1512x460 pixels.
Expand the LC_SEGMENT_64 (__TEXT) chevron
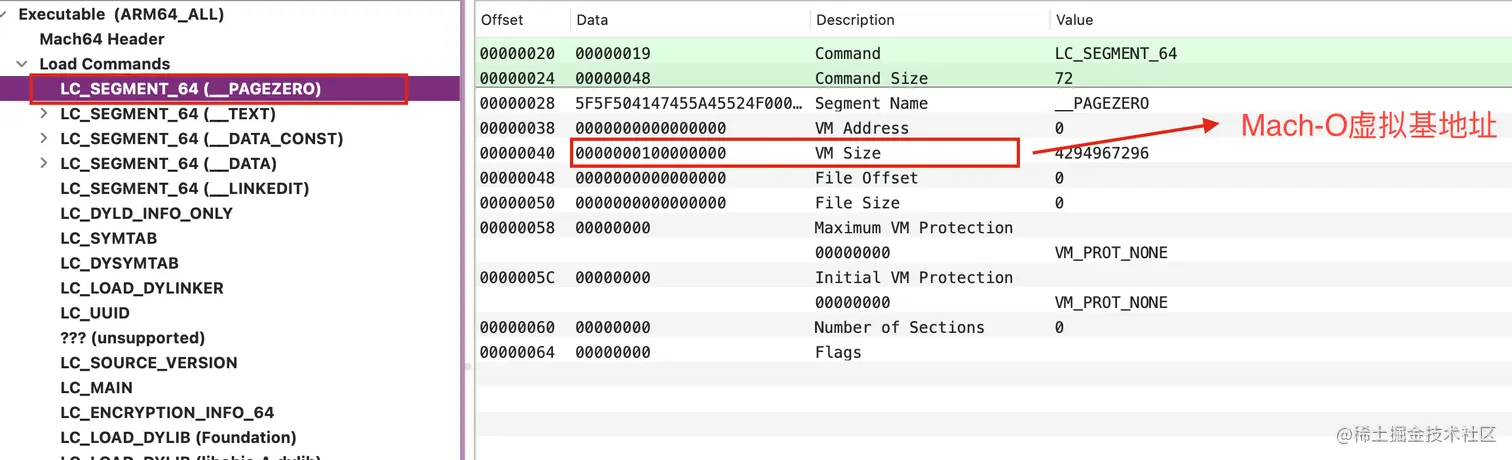(x=43, y=114)
